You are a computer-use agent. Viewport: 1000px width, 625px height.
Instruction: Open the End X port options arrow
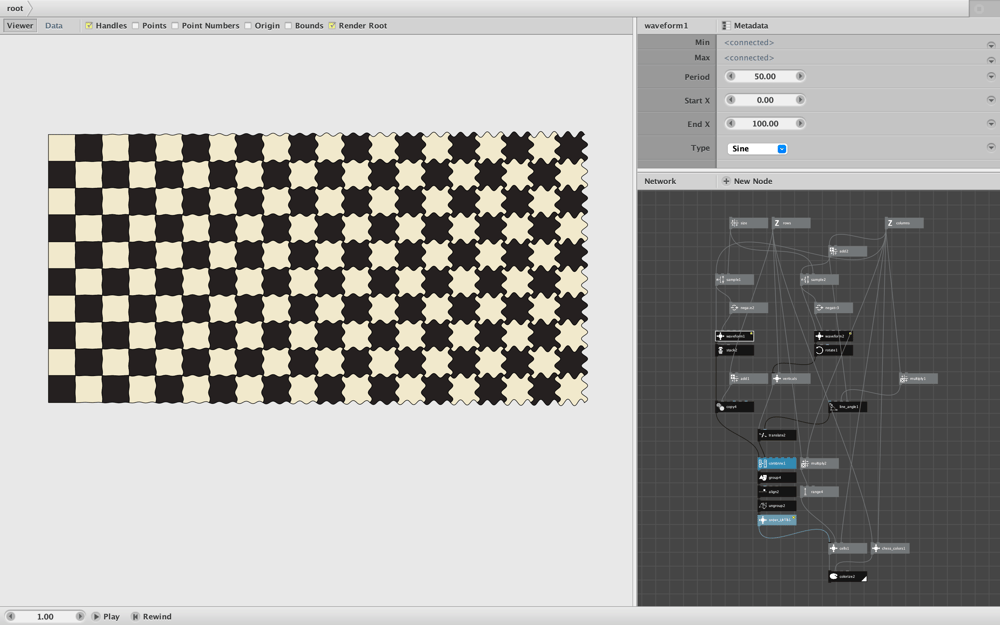990,123
